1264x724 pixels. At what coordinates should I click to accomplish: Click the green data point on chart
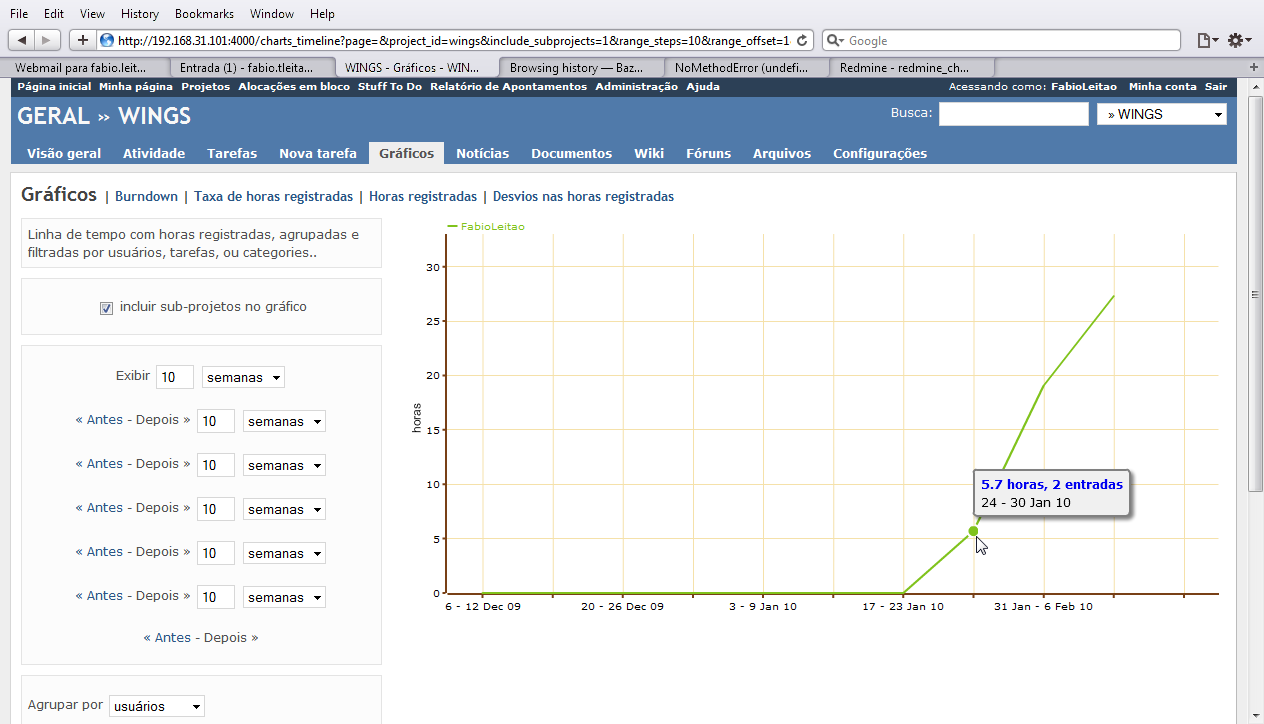[x=973, y=531]
